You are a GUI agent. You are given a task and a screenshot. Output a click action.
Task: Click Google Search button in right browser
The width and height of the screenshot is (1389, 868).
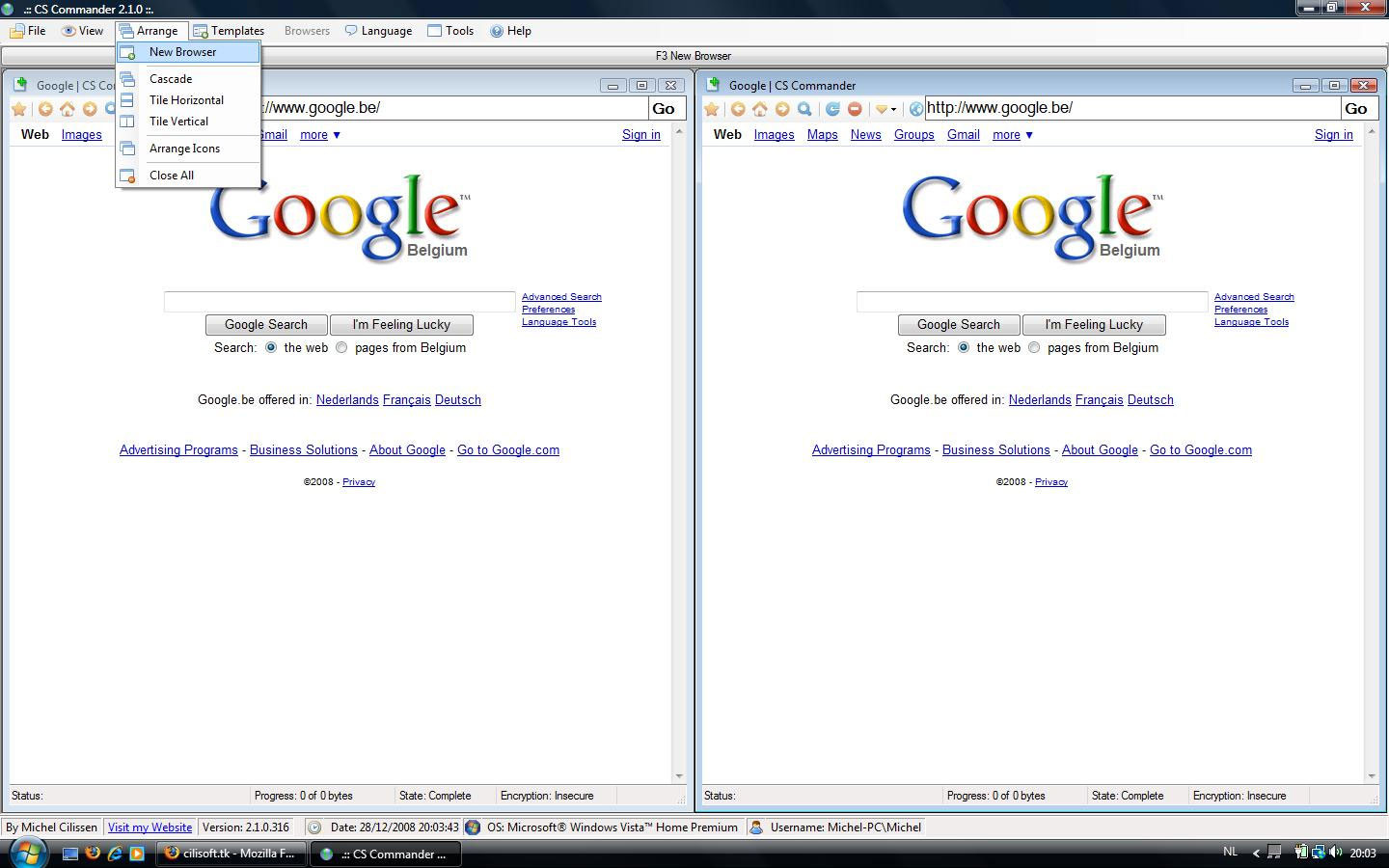(x=959, y=325)
